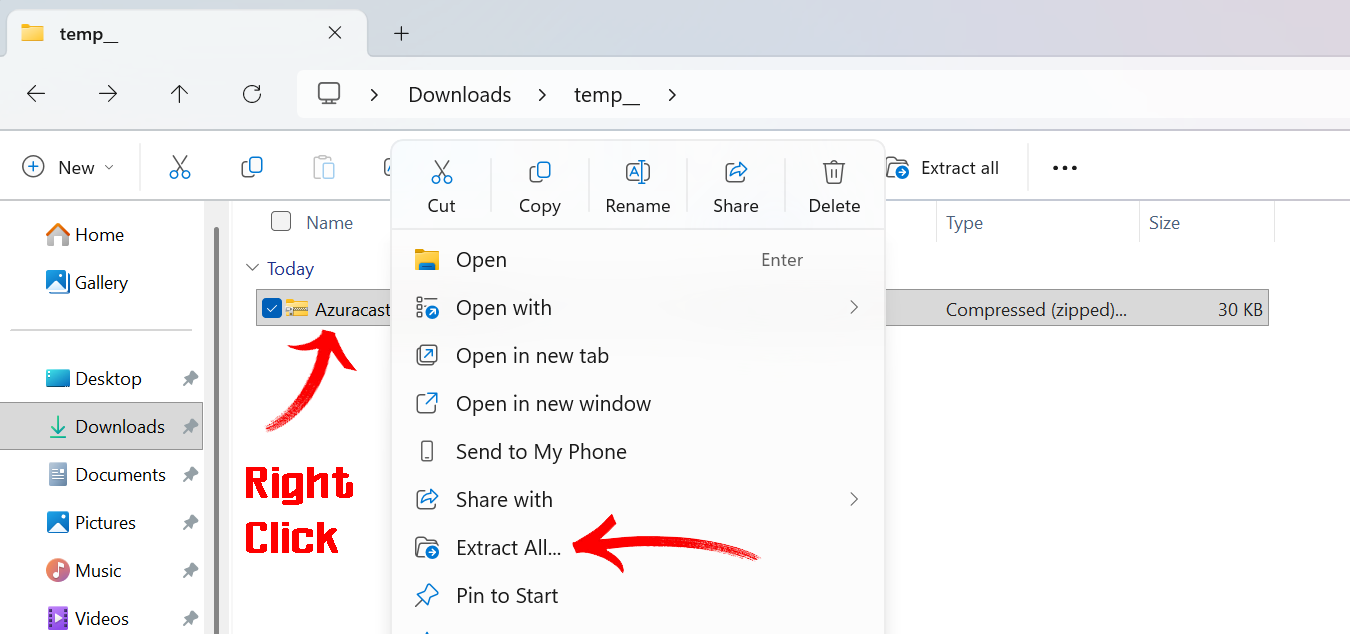Collapse the Today group
Screen dimensions: 1350x634
(251, 268)
